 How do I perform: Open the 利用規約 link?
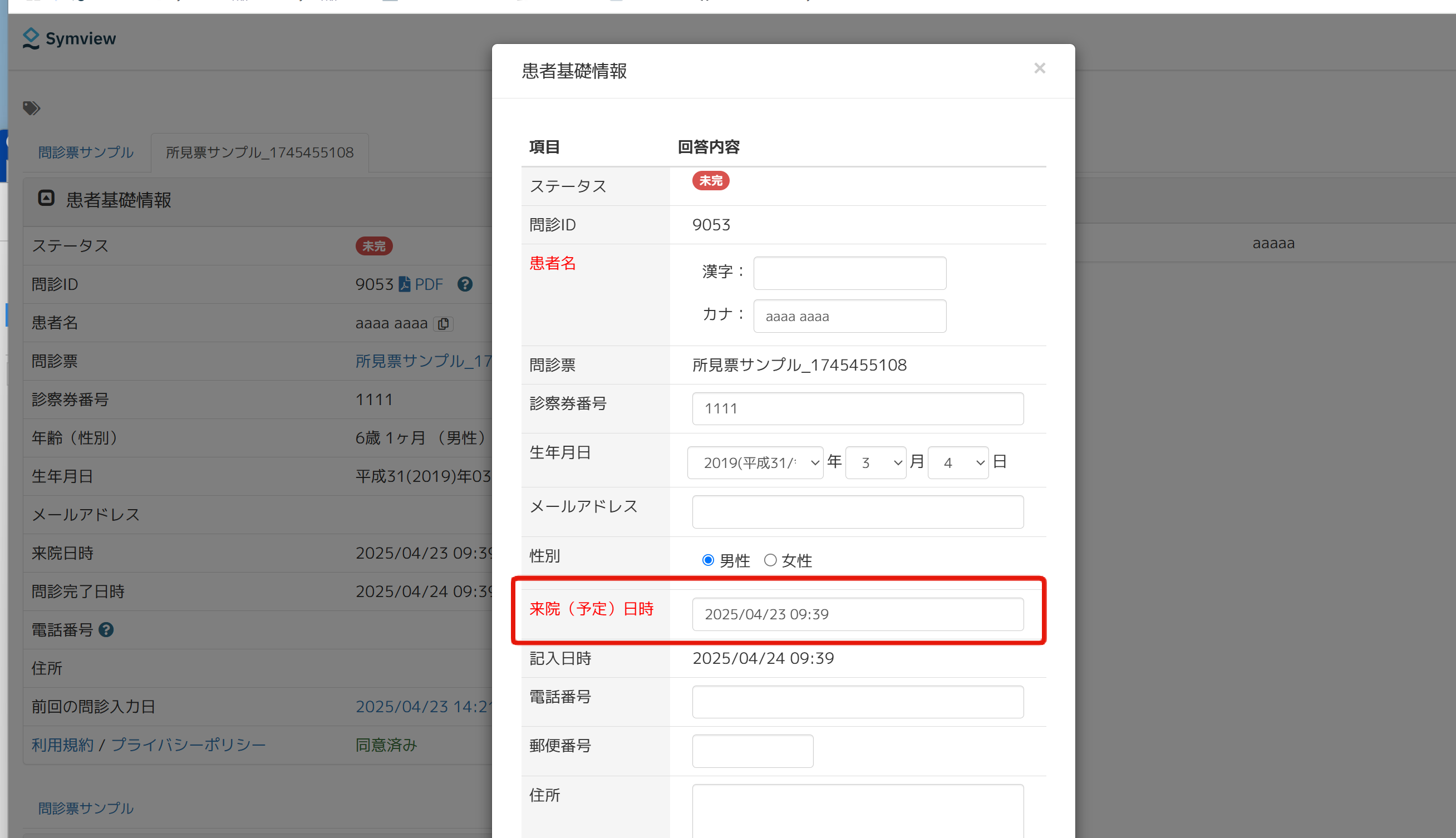click(62, 745)
